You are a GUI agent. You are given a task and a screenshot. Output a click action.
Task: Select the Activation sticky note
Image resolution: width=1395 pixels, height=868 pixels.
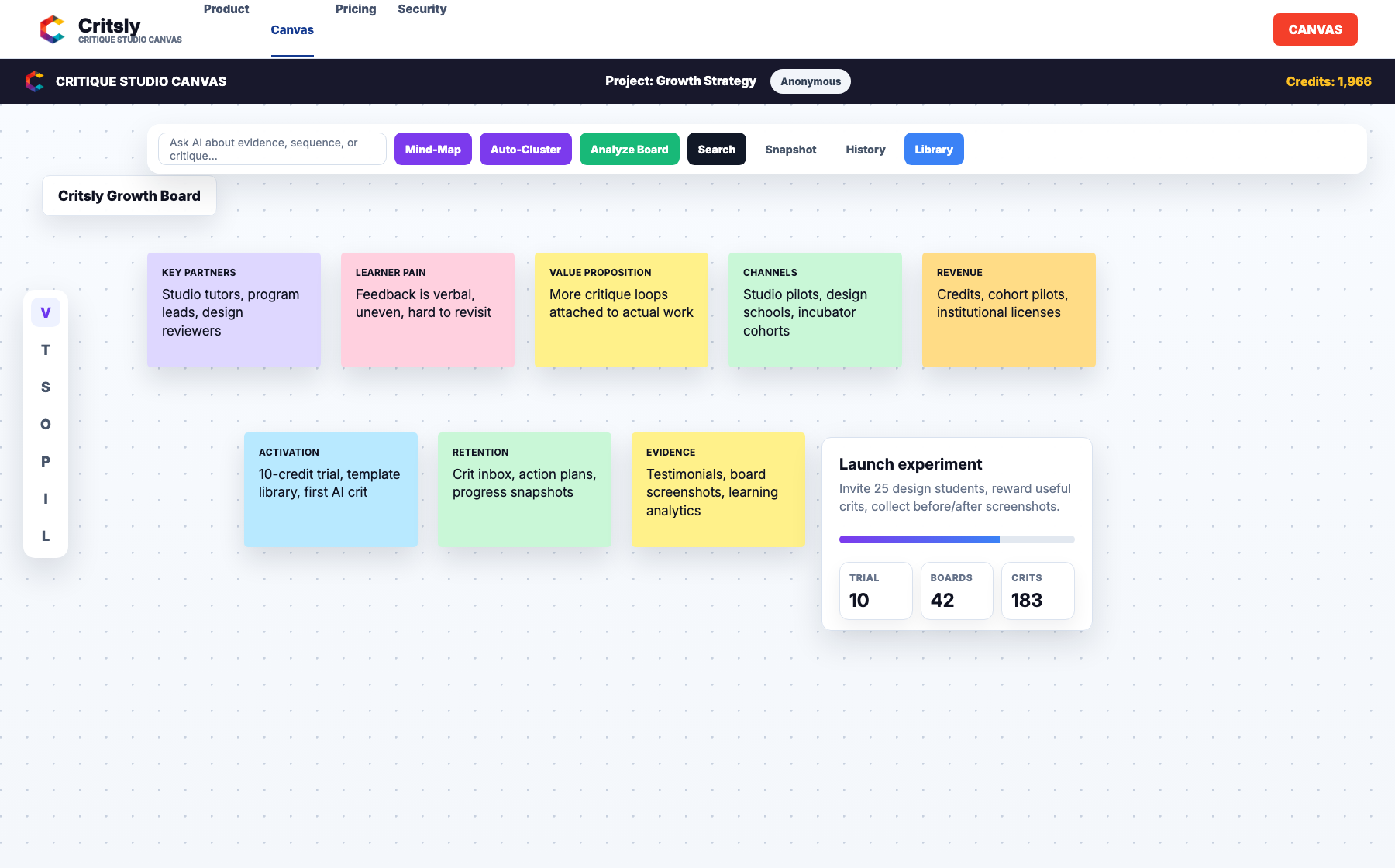331,490
